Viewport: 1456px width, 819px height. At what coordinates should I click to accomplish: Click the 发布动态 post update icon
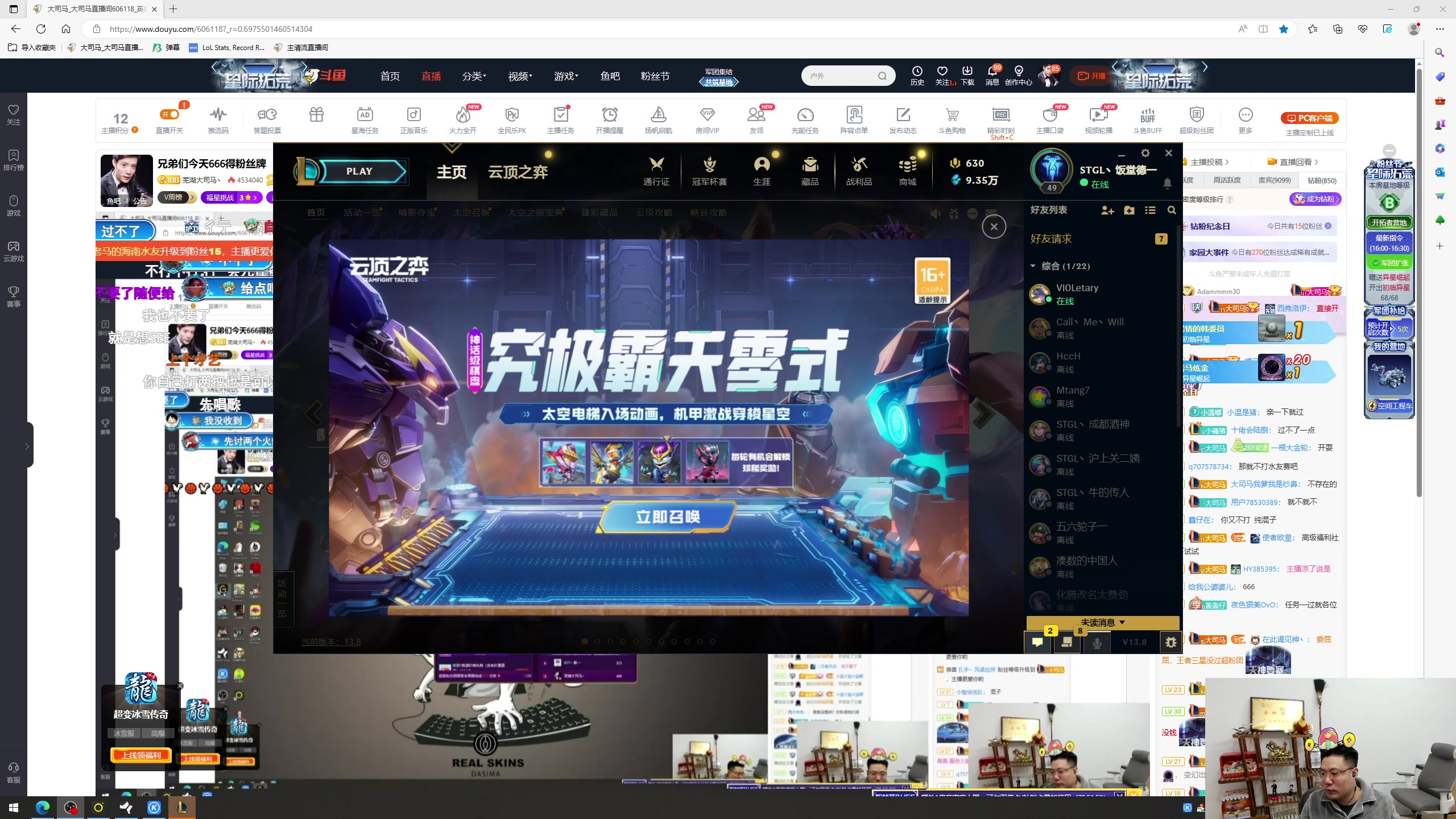pyautogui.click(x=903, y=121)
